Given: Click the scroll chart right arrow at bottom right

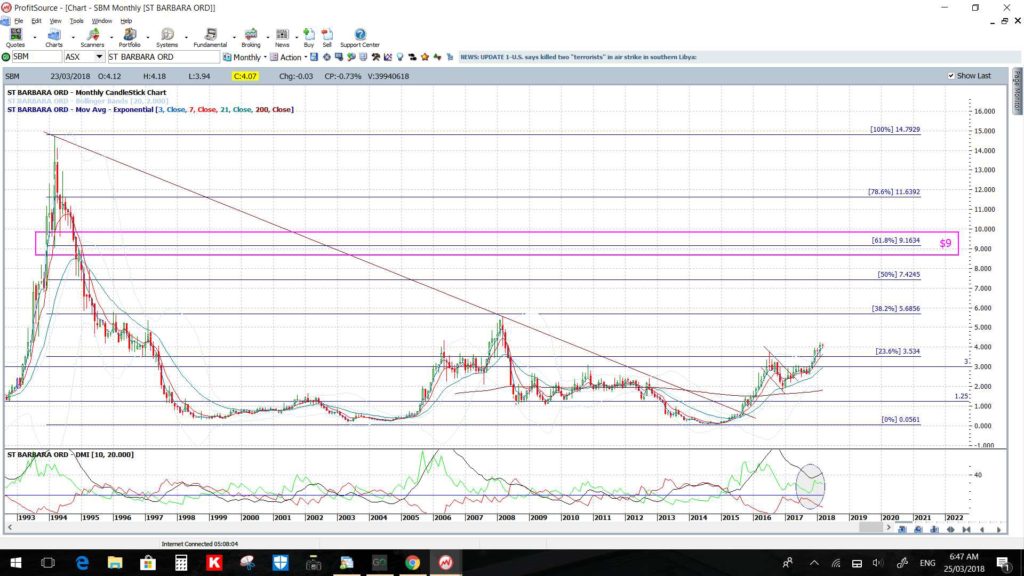Looking at the screenshot, I should coord(999,530).
